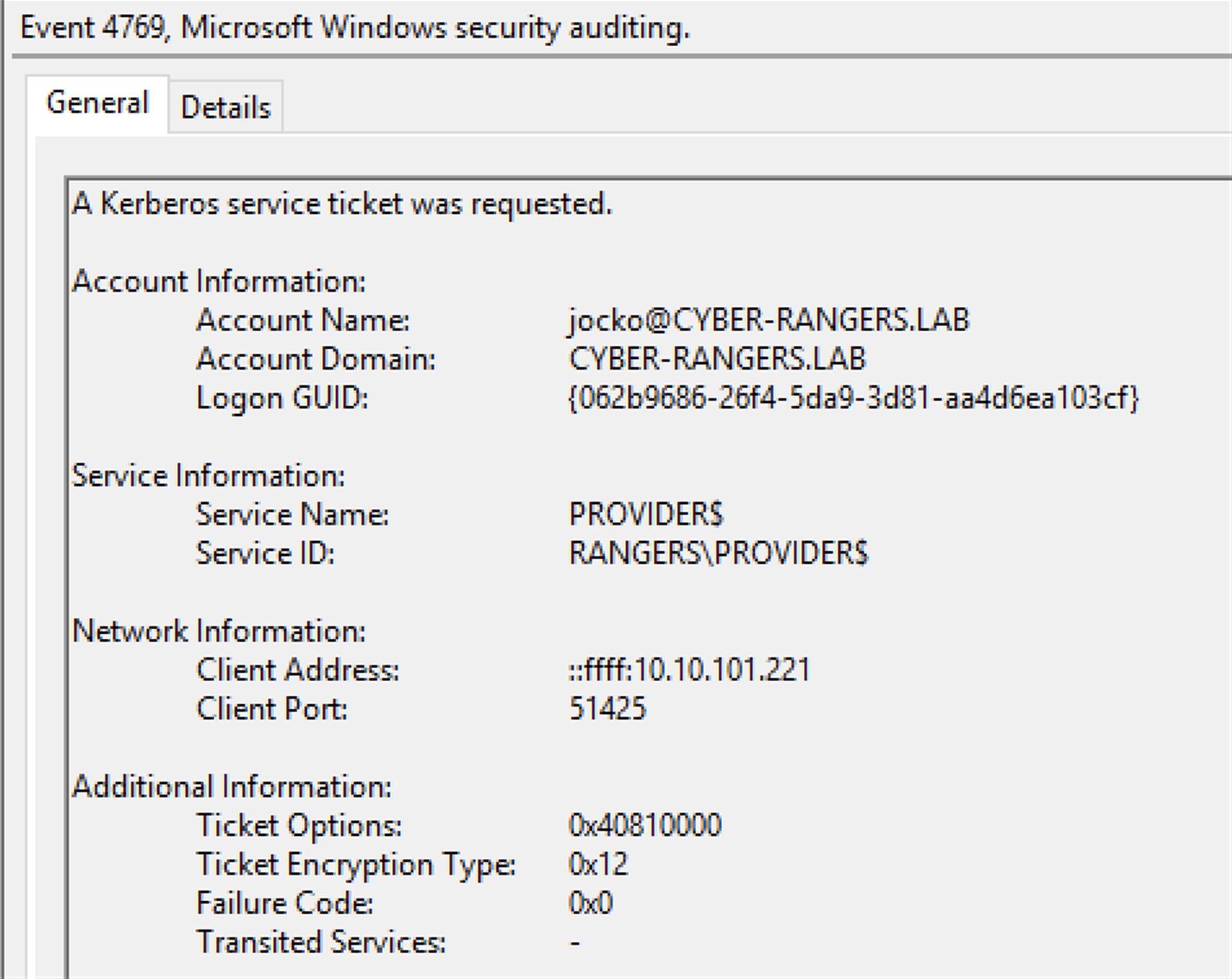1232x979 pixels.
Task: Click the Ticket Options value 0x40810000
Action: coord(645,825)
